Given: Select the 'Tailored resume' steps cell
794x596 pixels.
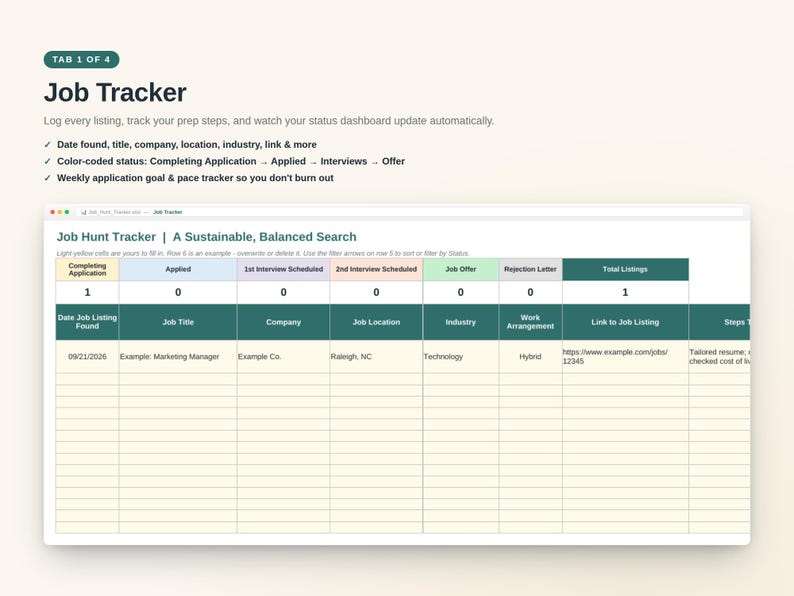Looking at the screenshot, I should [x=720, y=356].
